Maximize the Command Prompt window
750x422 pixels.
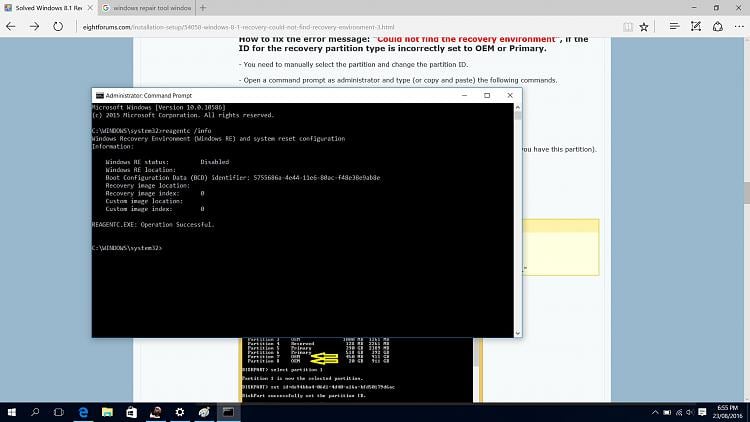(487, 95)
